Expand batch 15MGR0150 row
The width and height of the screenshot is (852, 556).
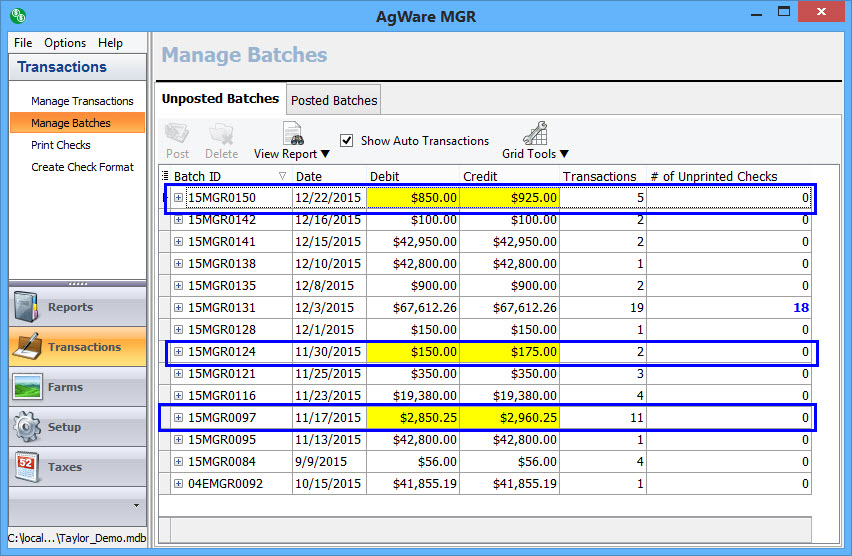point(179,198)
